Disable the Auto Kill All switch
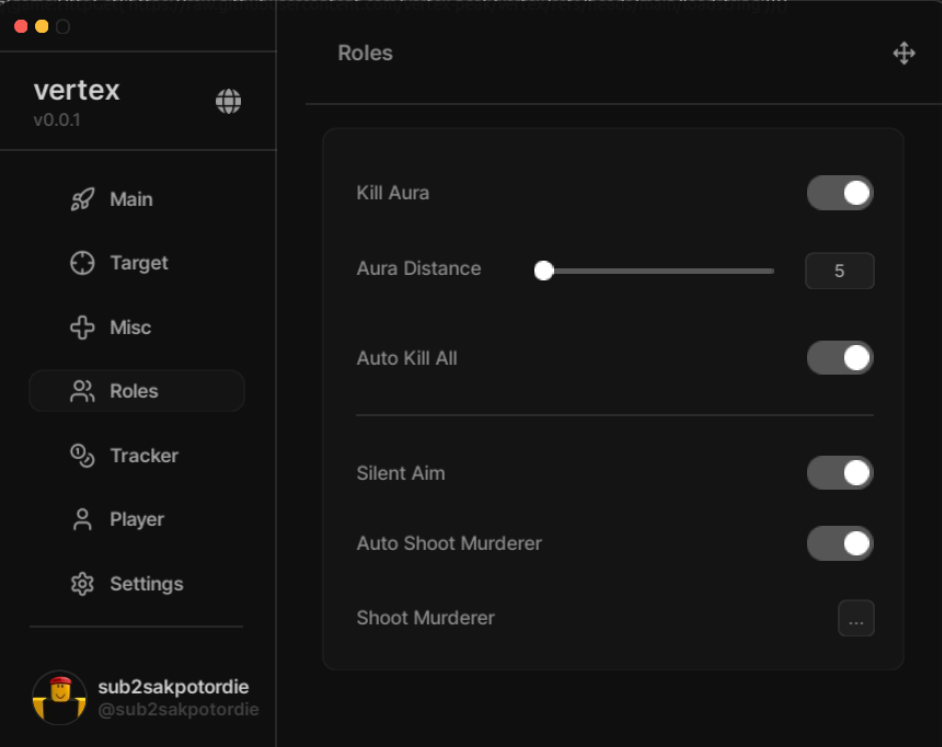Image resolution: width=942 pixels, height=747 pixels. tap(840, 358)
